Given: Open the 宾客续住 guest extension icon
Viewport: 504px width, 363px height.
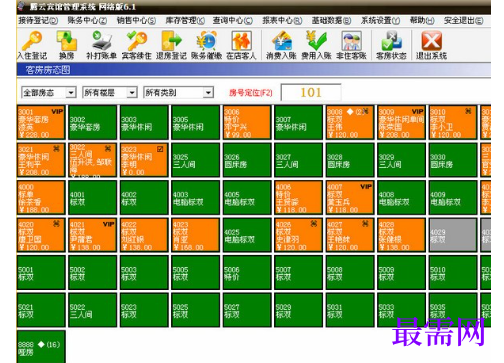Looking at the screenshot, I should 136,45.
